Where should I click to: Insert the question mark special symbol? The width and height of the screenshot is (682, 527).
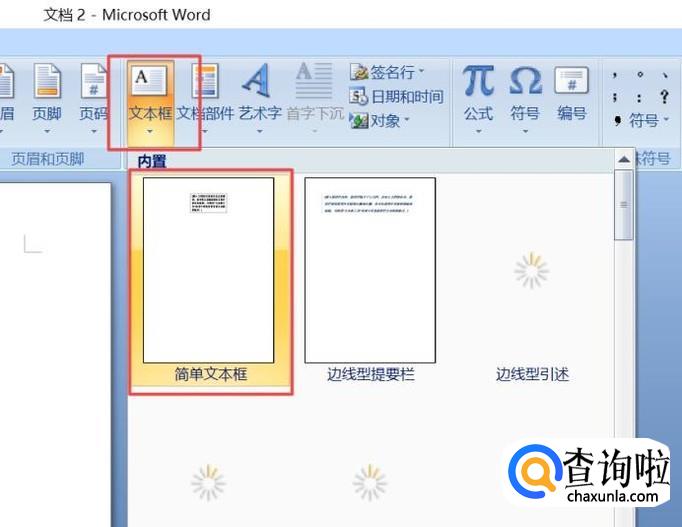click(664, 97)
